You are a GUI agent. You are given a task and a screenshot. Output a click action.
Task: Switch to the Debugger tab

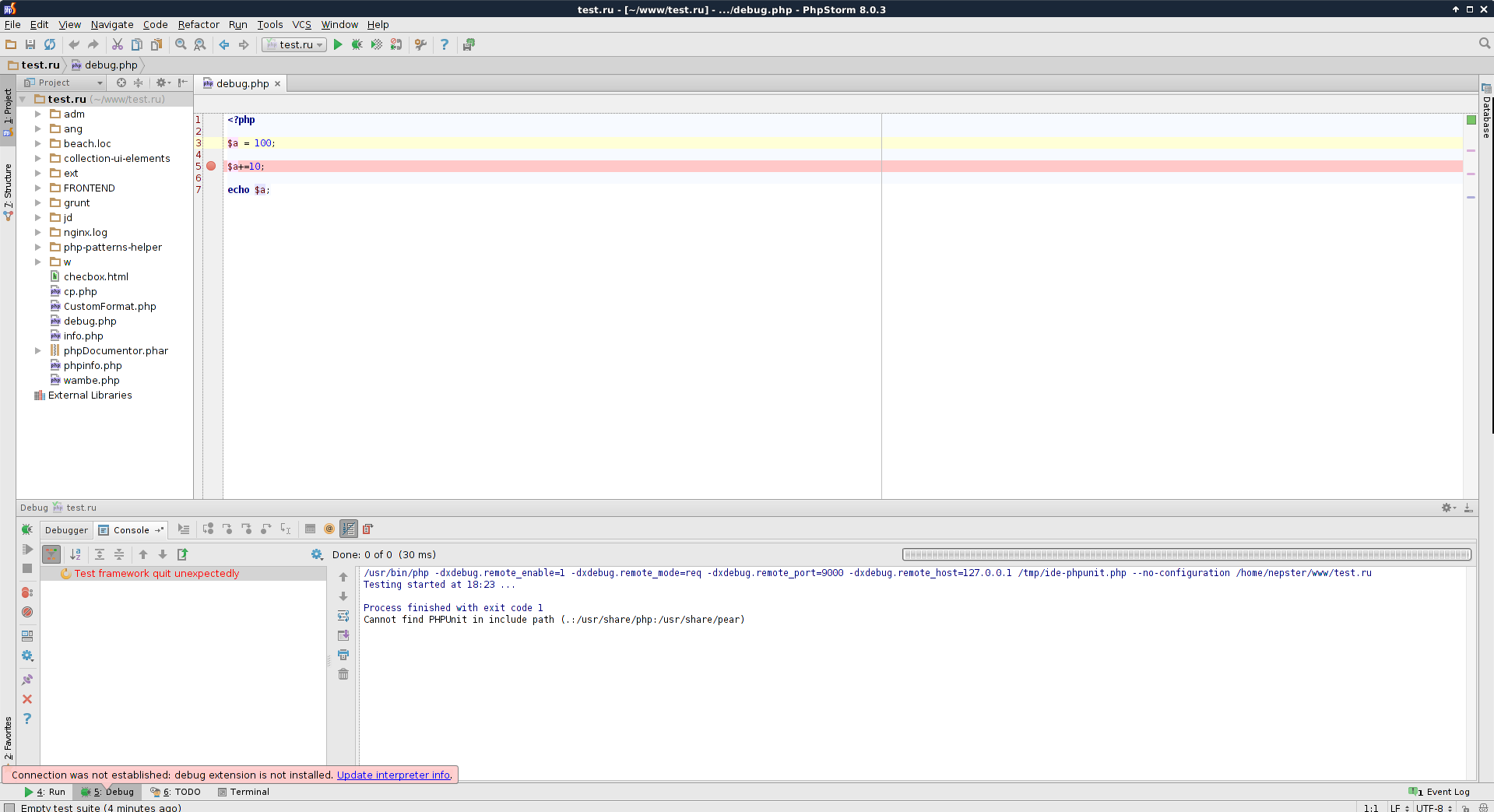[x=67, y=529]
